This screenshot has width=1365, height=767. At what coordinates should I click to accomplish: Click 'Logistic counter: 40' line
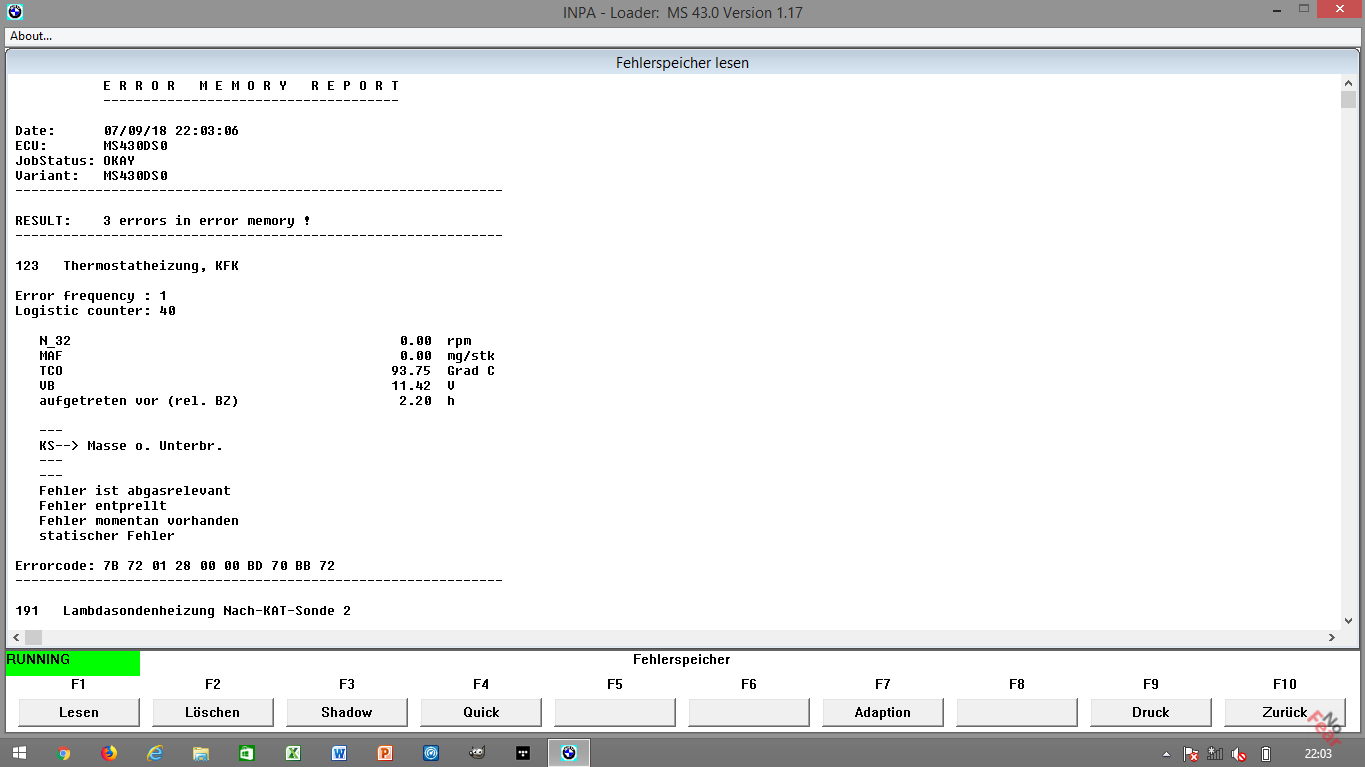(95, 311)
